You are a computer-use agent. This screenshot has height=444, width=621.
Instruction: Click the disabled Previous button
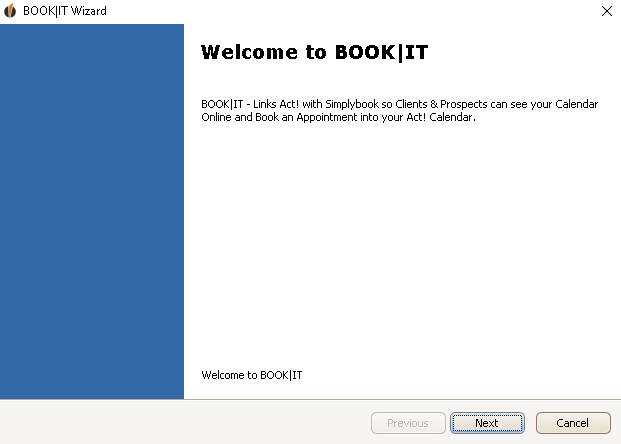point(408,423)
